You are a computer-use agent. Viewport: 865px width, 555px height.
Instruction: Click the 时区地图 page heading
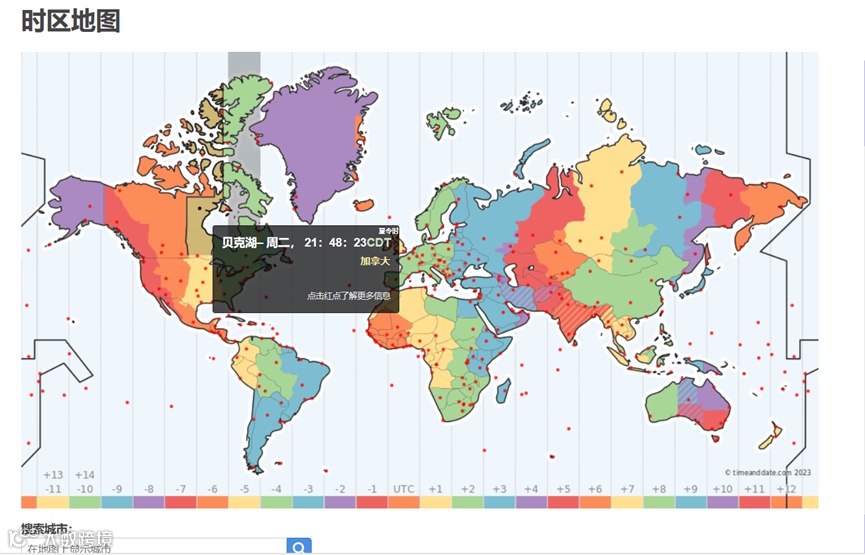click(x=71, y=22)
